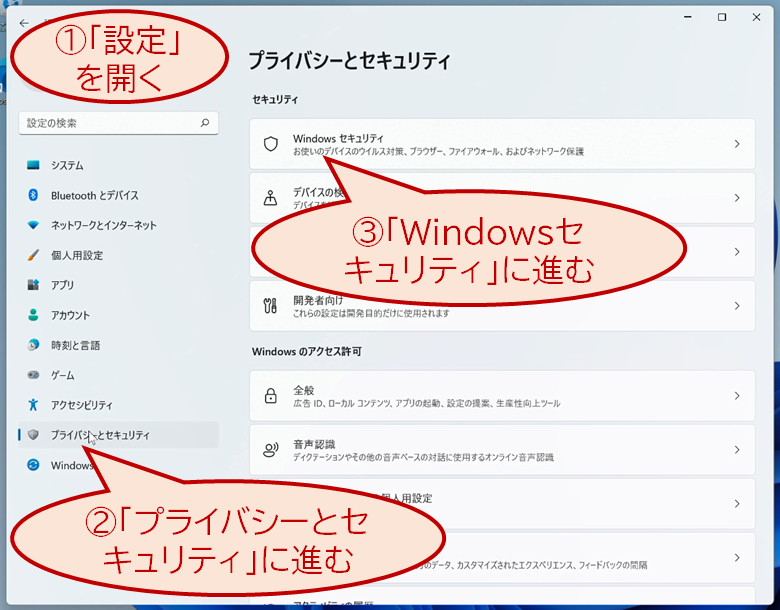The width and height of the screenshot is (780, 610).
Task: Click the 全般 padlock icon
Action: coord(271,396)
